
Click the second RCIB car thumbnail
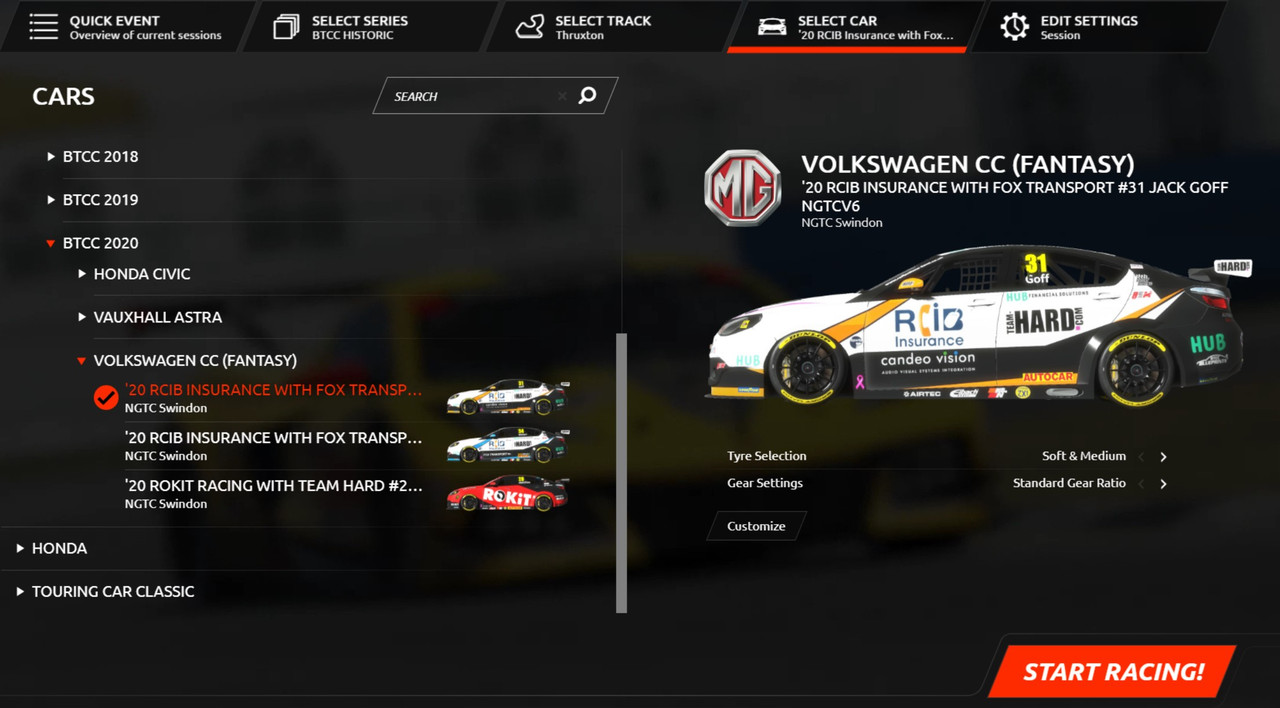pyautogui.click(x=508, y=445)
